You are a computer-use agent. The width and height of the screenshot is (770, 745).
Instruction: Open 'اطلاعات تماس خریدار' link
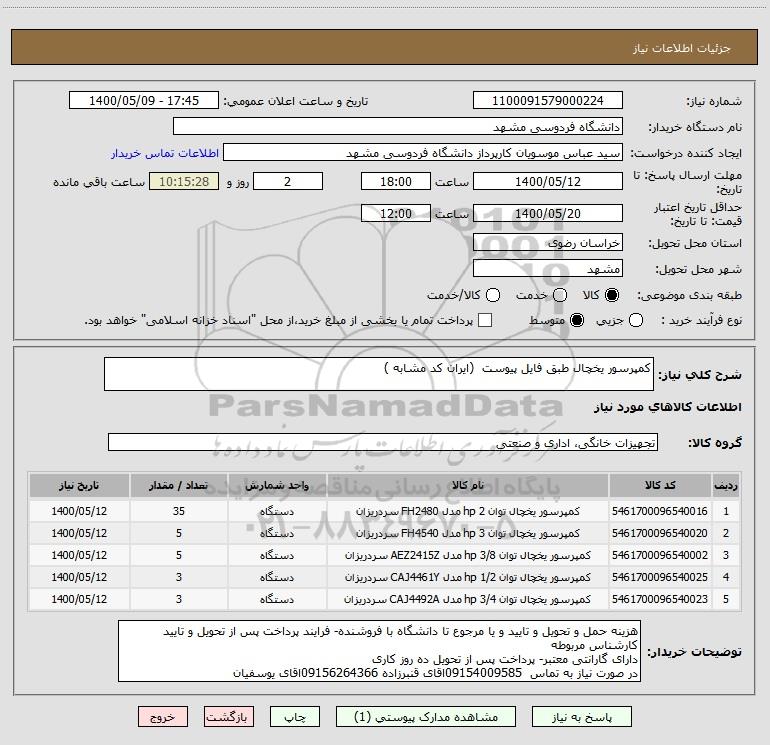point(165,153)
